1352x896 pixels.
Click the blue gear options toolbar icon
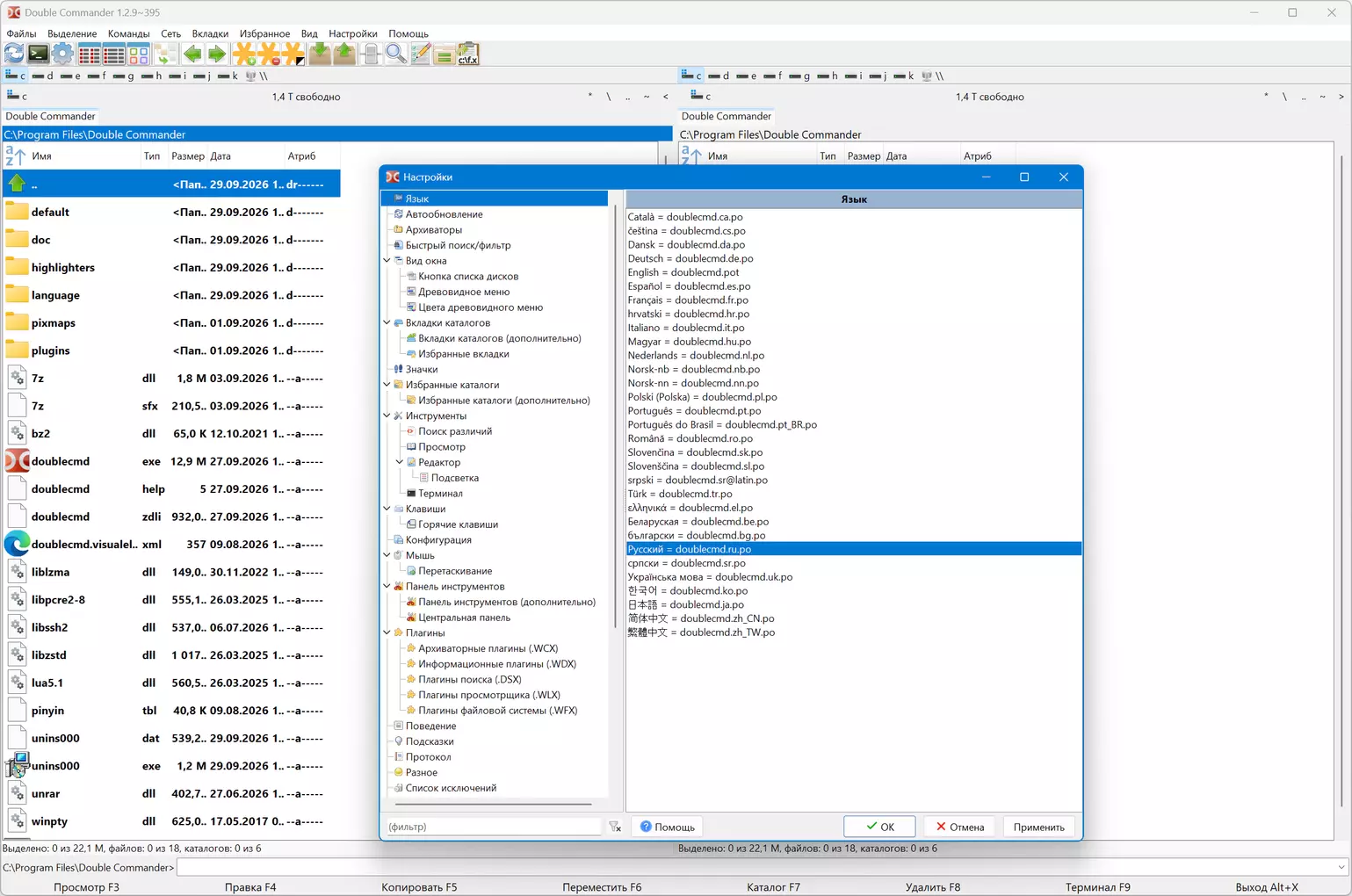pos(62,54)
